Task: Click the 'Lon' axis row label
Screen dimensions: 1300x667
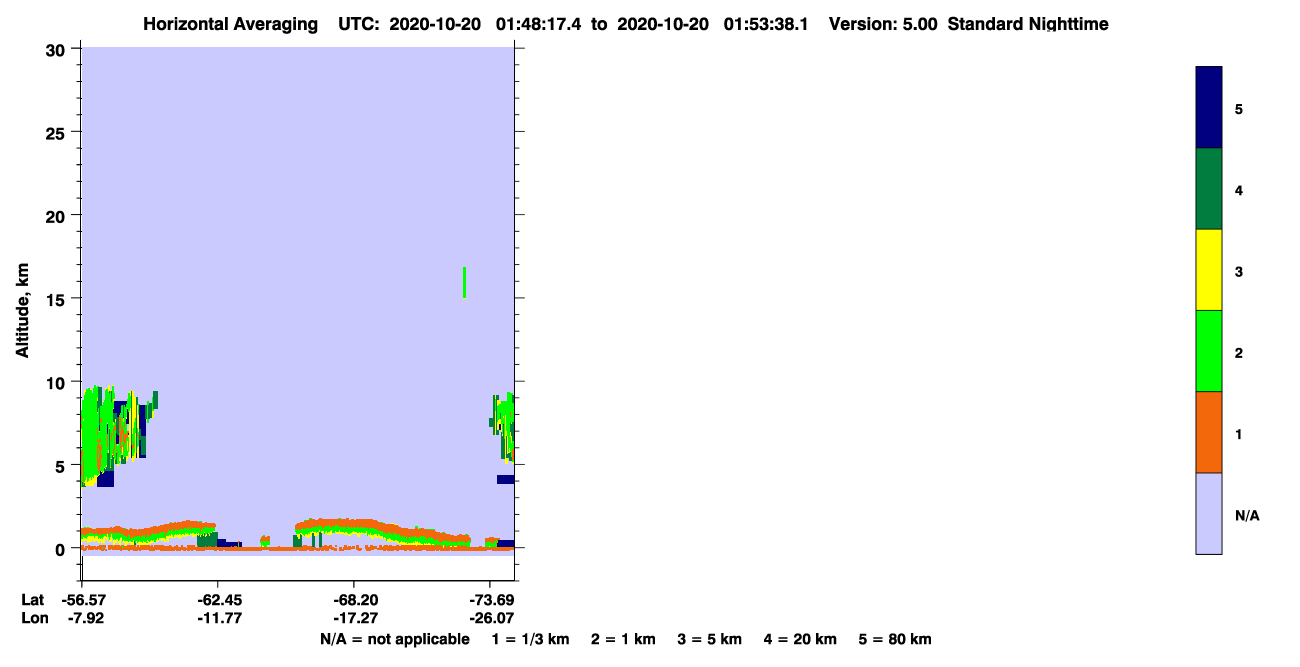Action: click(x=34, y=618)
